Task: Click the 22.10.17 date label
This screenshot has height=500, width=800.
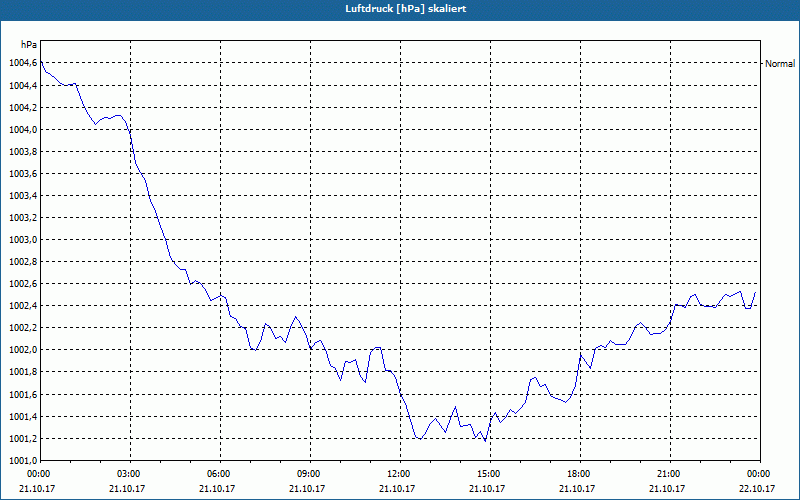Action: (757, 489)
